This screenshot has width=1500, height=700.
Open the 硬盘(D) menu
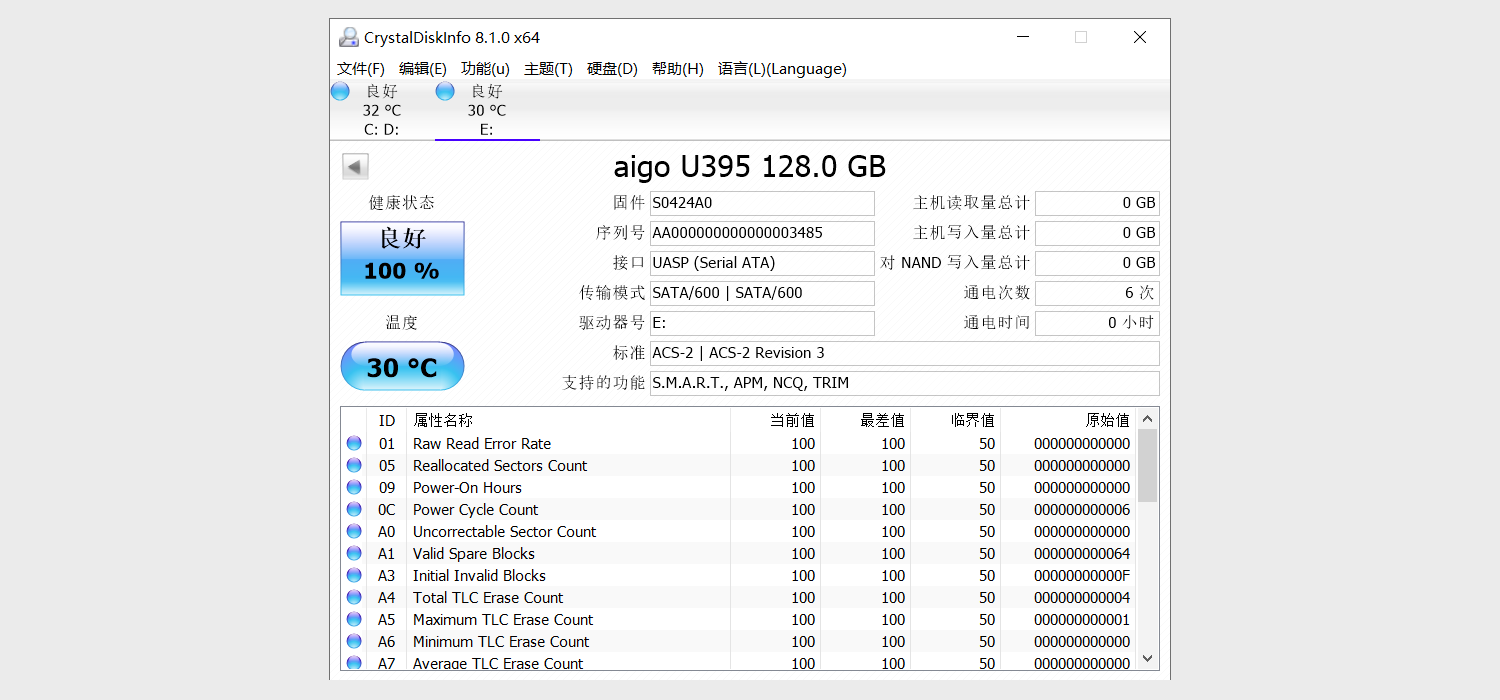(x=612, y=69)
